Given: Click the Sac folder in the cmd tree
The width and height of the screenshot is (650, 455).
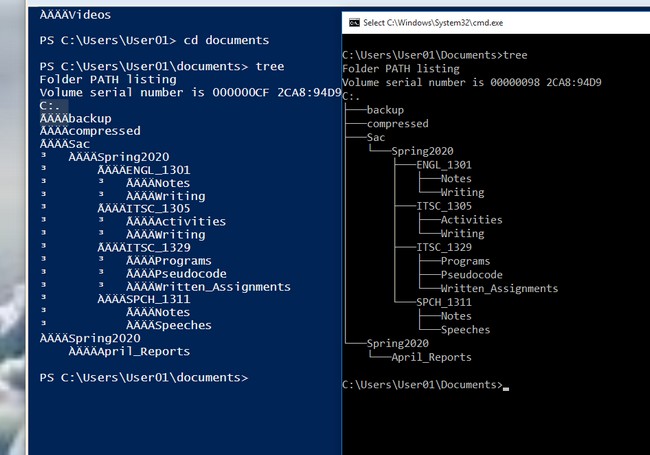Looking at the screenshot, I should [376, 137].
